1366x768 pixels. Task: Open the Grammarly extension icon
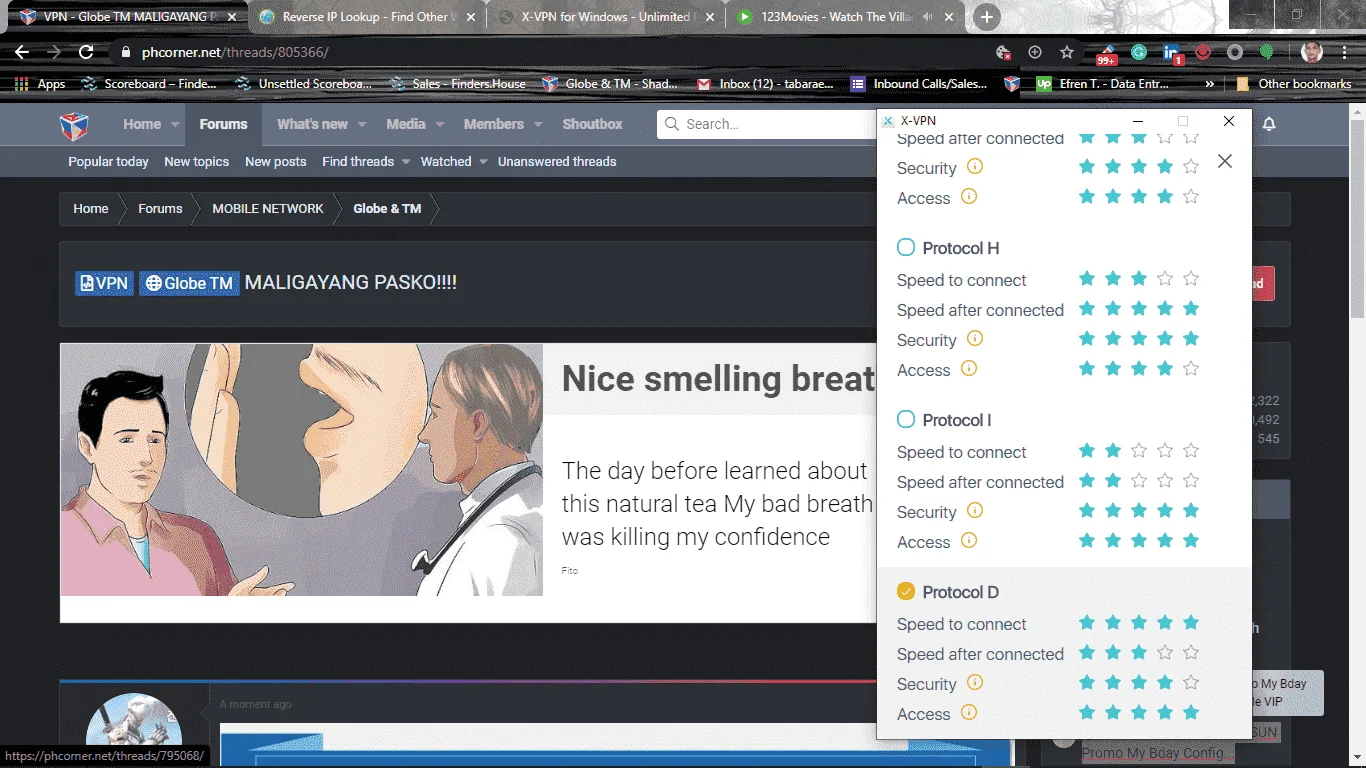[x=1139, y=52]
